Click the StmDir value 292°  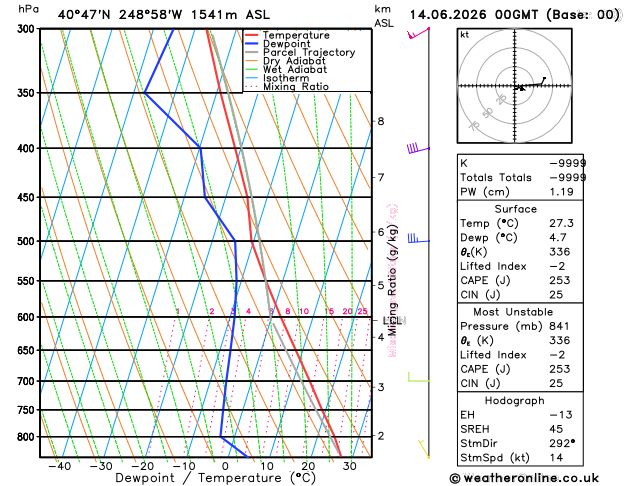[x=562, y=443]
